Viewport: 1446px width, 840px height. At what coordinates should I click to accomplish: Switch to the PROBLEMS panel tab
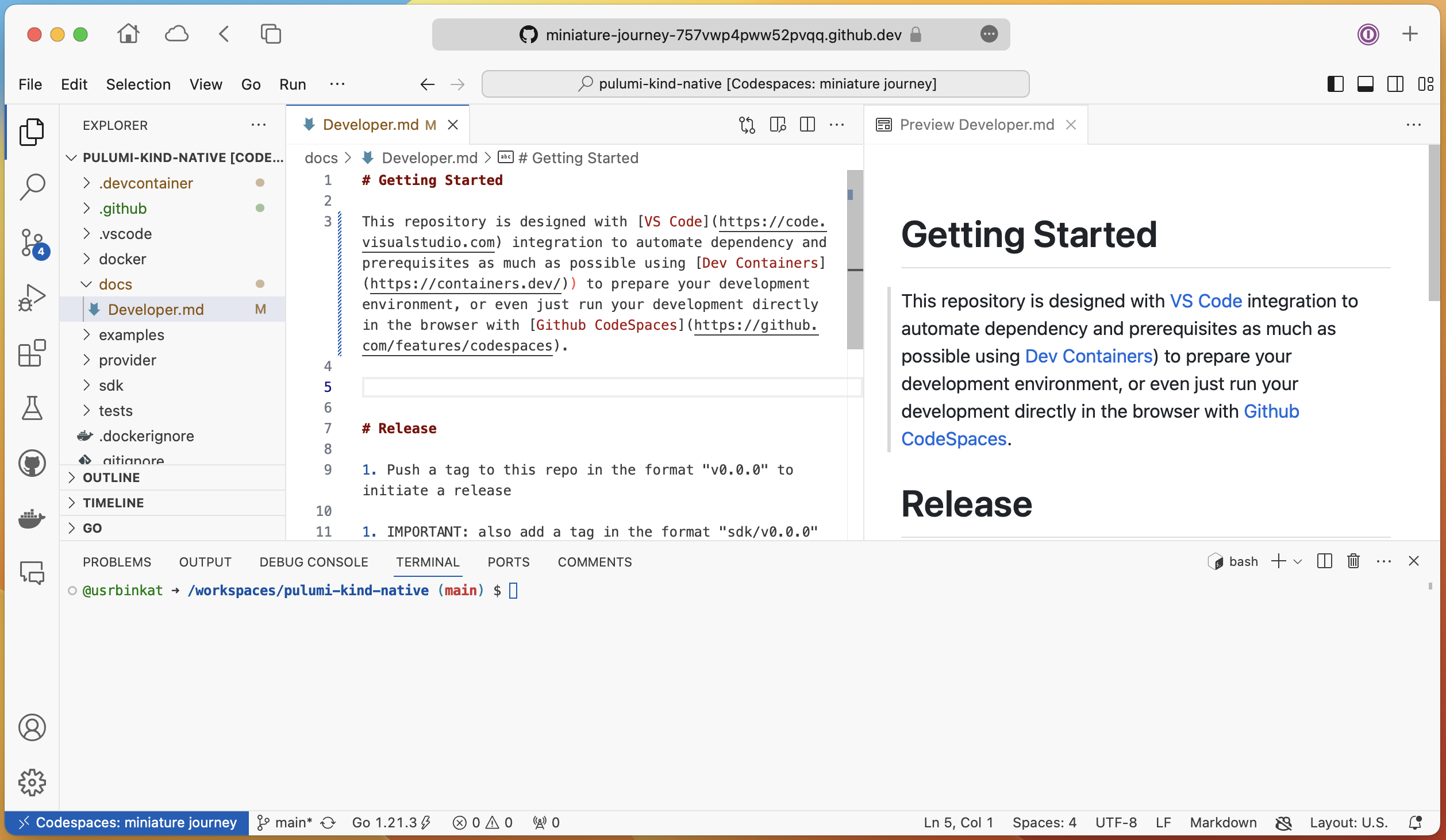click(x=117, y=562)
